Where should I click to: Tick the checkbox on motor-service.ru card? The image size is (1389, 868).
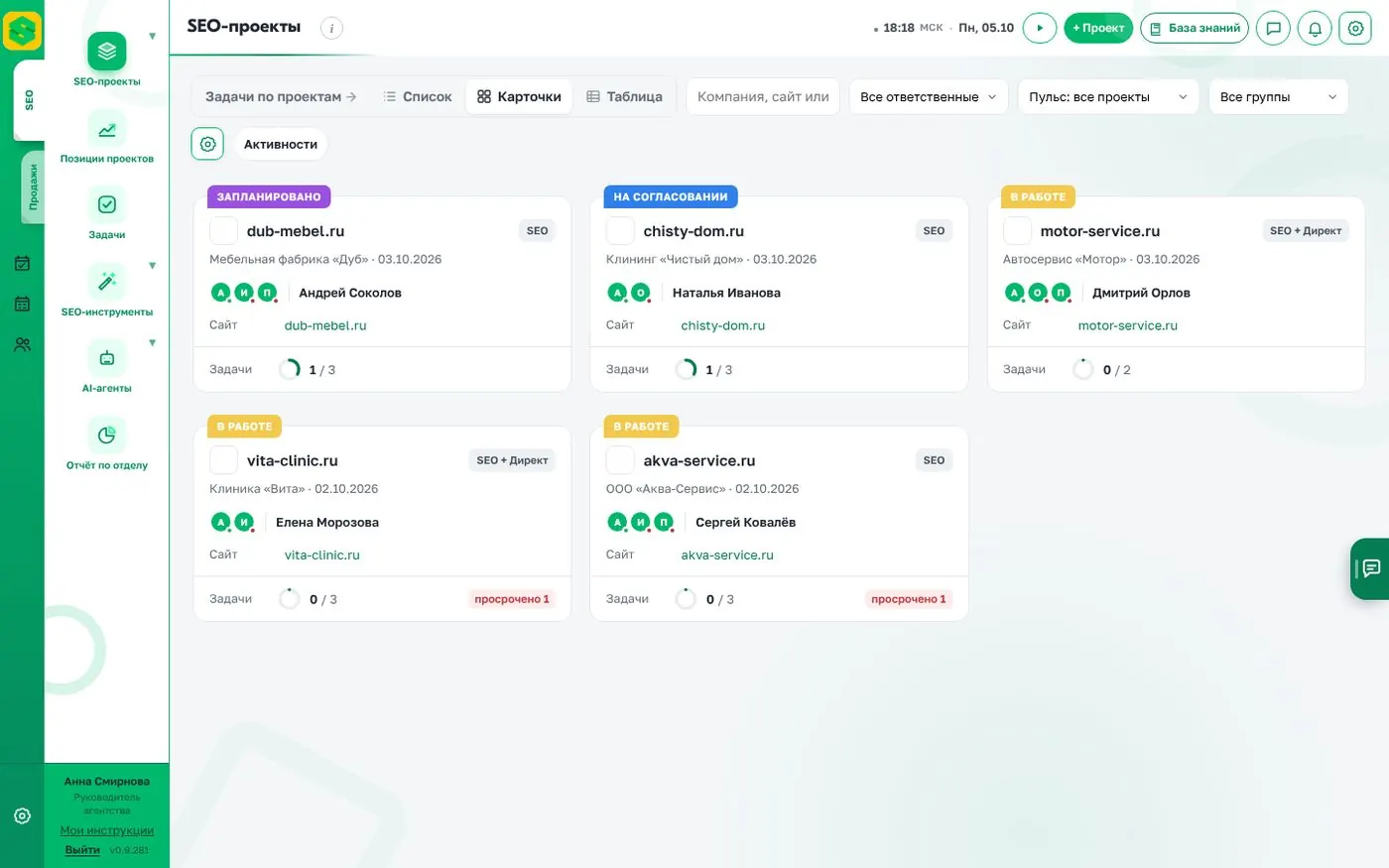point(1017,231)
